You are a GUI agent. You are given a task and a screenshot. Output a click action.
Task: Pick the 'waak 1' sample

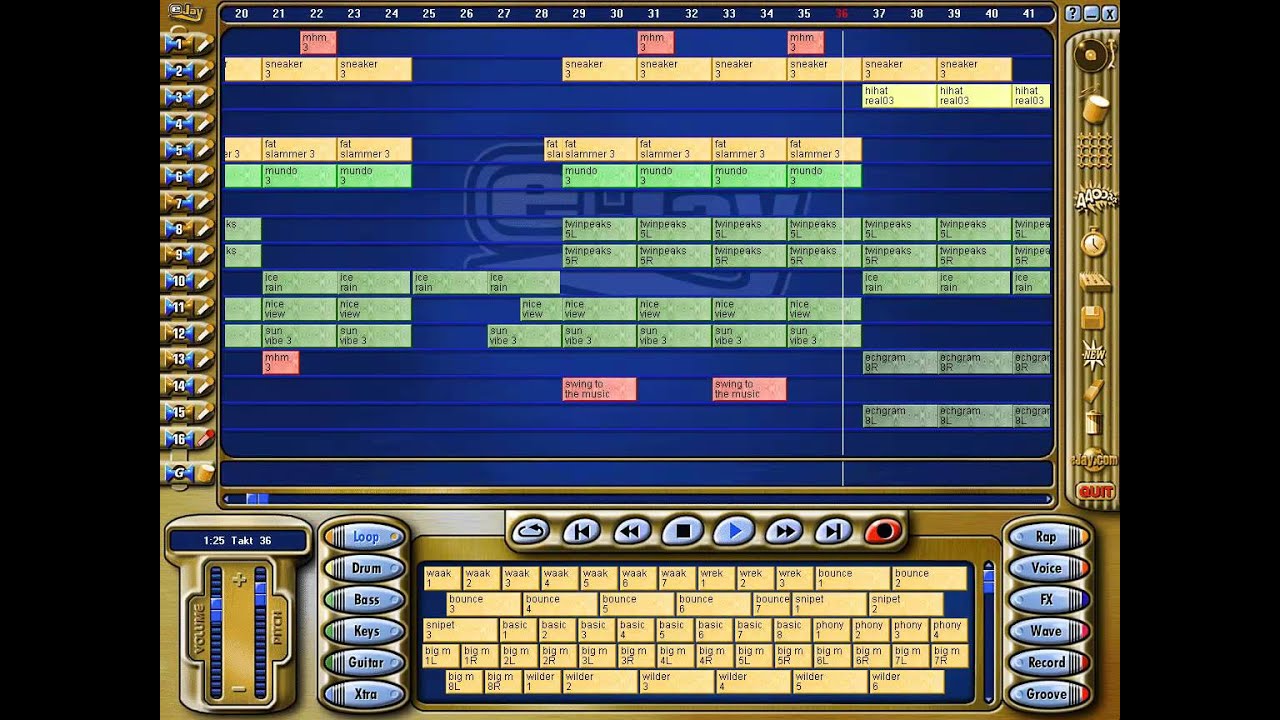[443, 578]
